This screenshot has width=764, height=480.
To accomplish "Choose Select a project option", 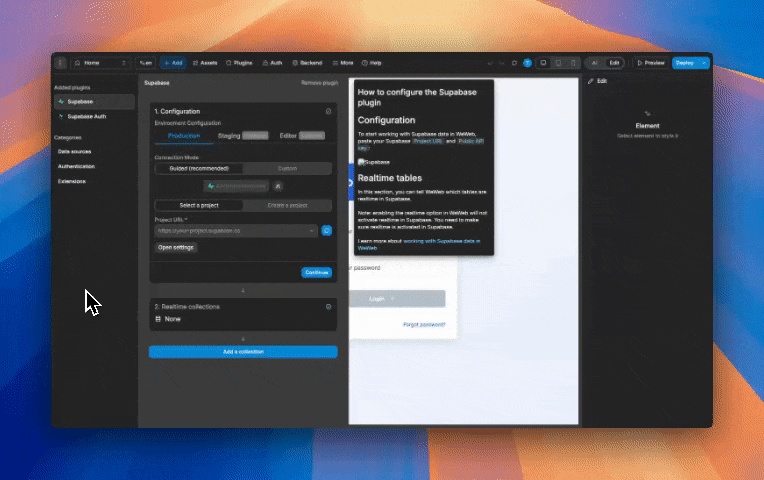I will (199, 206).
